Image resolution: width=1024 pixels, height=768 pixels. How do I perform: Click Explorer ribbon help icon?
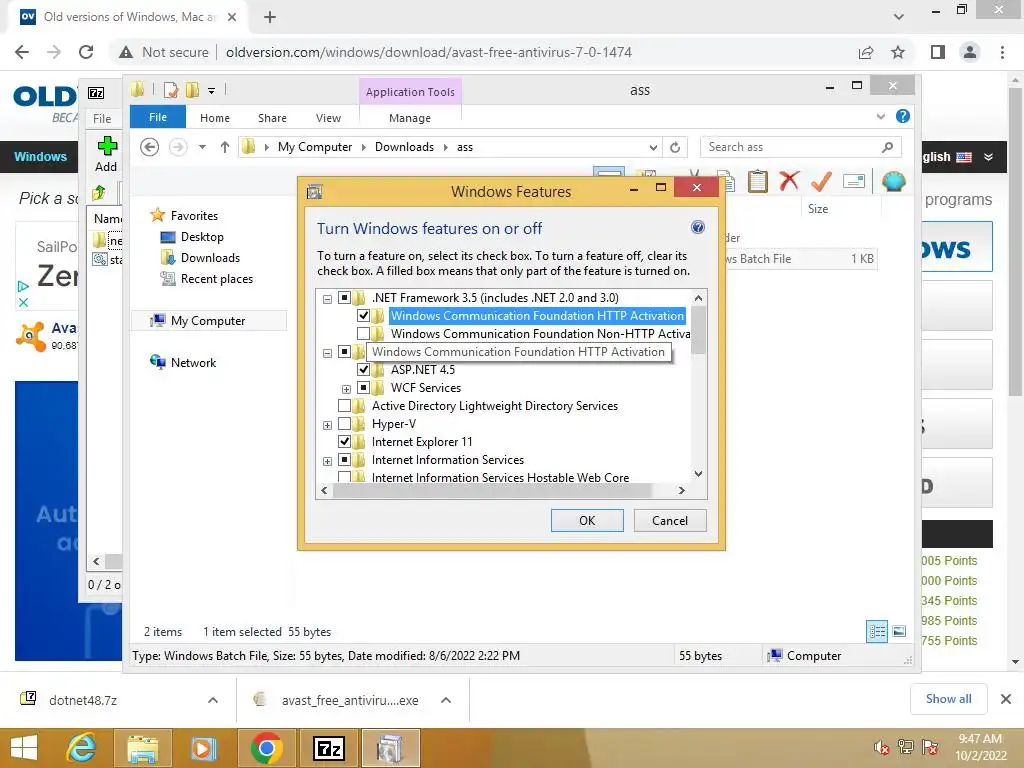903,116
